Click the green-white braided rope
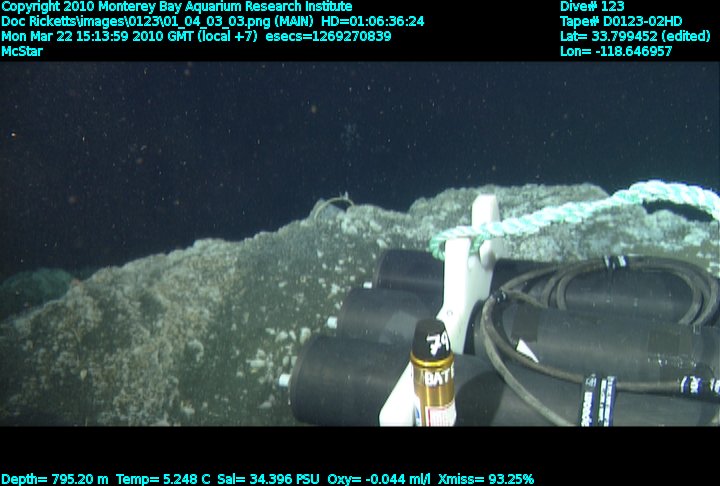Screen dimensions: 720x486 pos(560,212)
